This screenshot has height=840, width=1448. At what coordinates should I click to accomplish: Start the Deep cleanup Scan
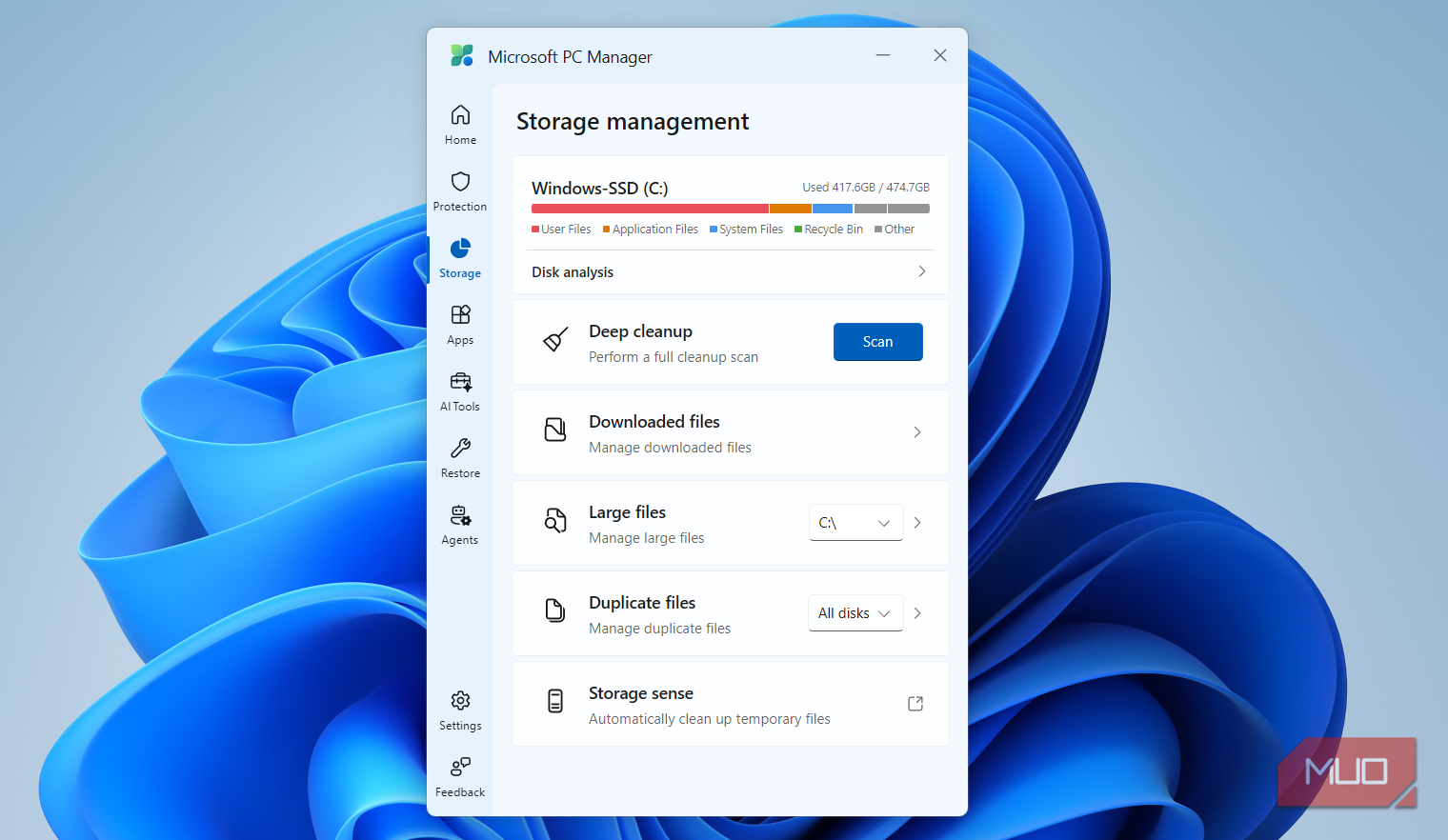click(x=878, y=342)
